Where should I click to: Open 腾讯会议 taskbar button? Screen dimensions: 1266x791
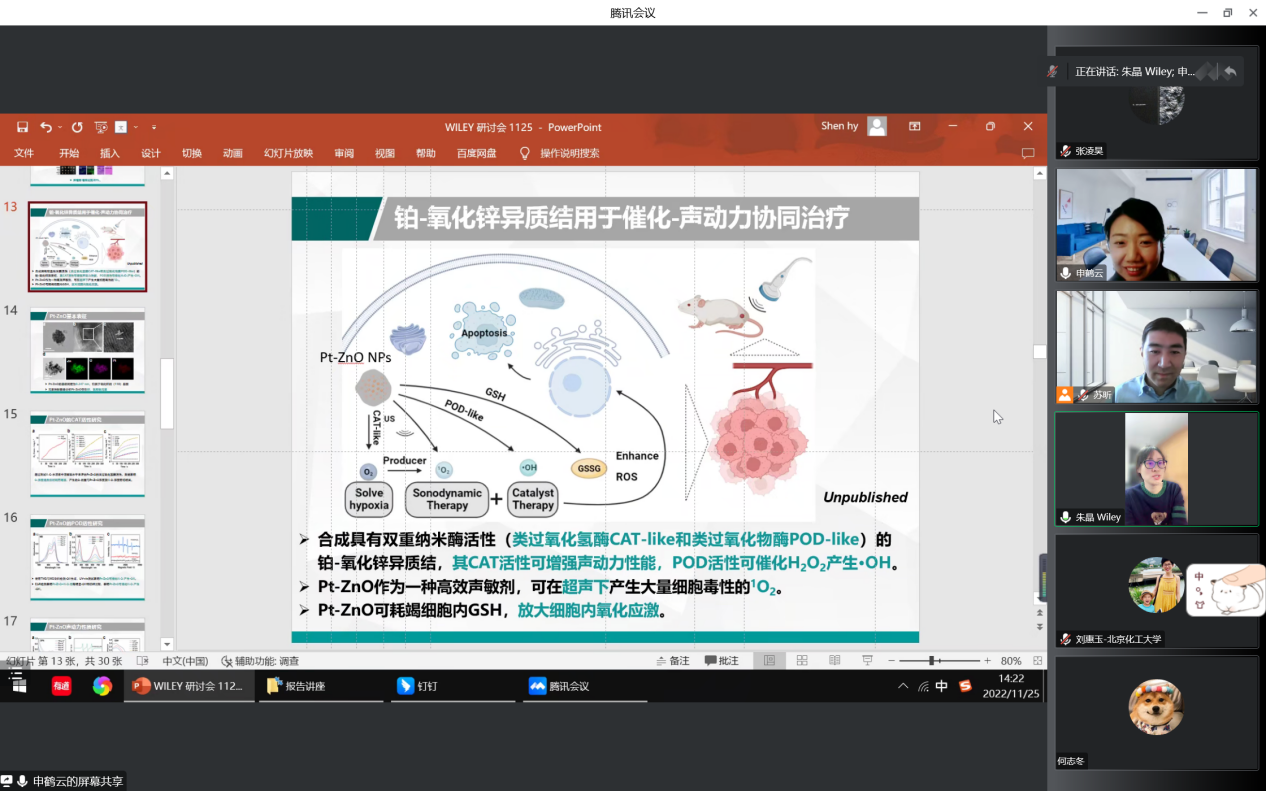[x=587, y=686]
